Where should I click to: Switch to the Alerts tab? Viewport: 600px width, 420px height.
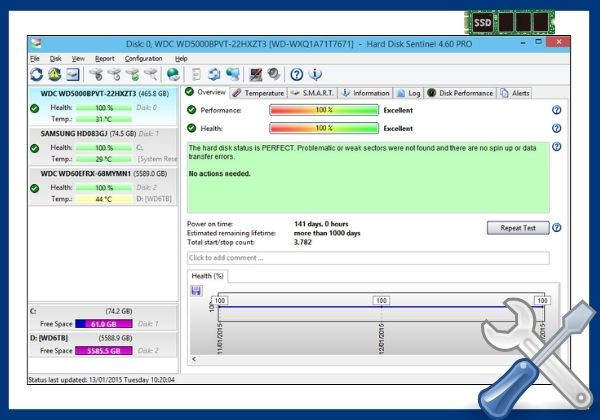515,93
